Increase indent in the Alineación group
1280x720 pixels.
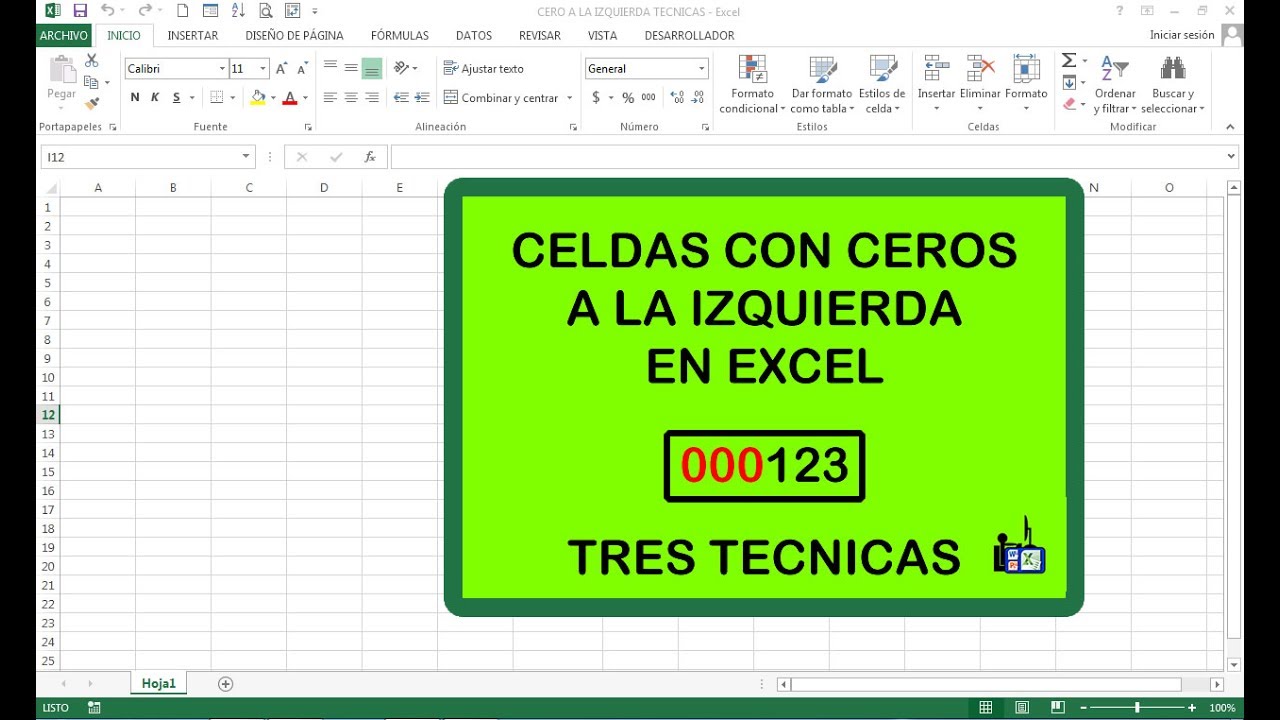pyautogui.click(x=422, y=98)
